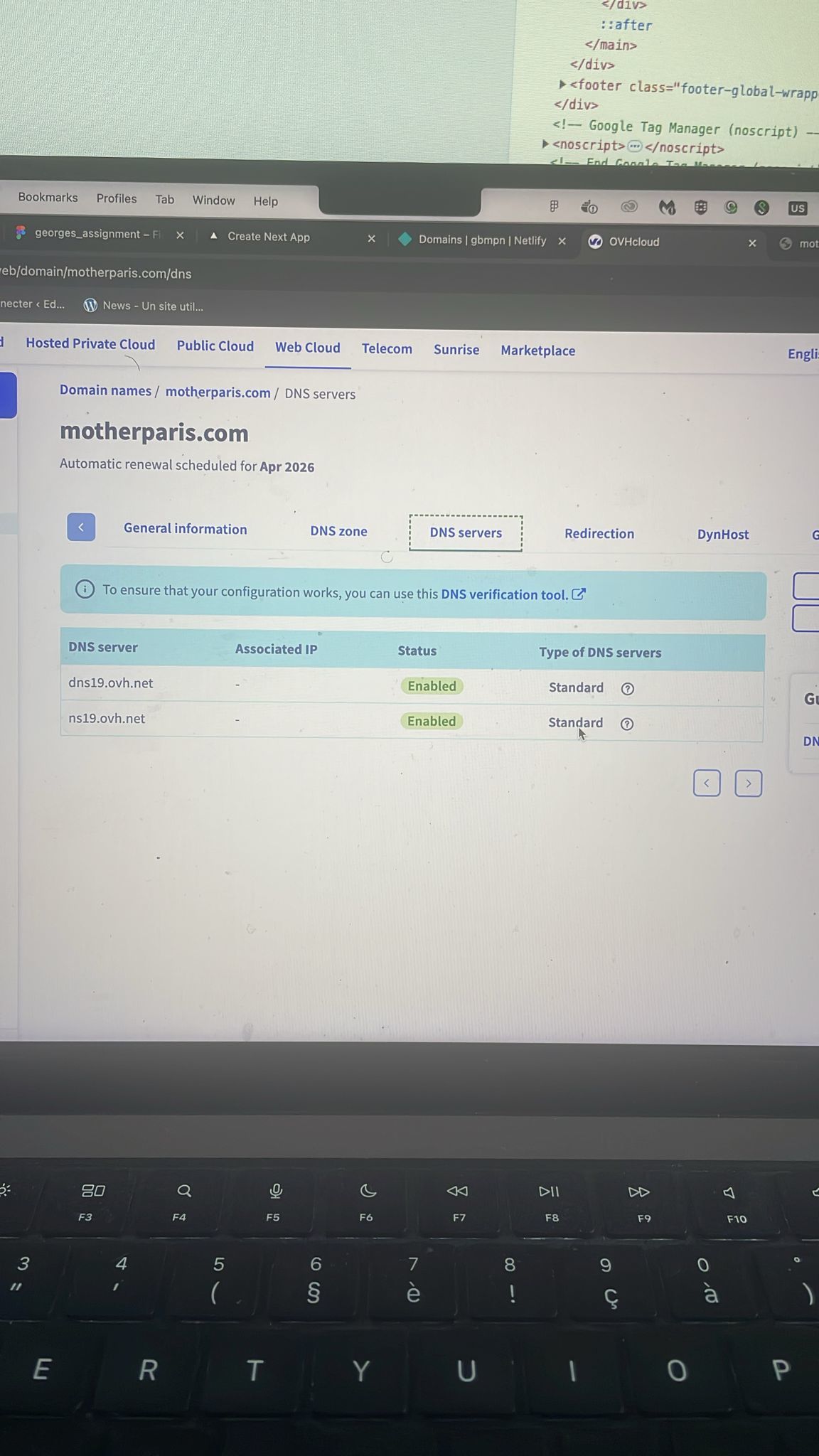Viewport: 819px width, 1456px height.
Task: Click help icon beside first Standard type
Action: [627, 688]
